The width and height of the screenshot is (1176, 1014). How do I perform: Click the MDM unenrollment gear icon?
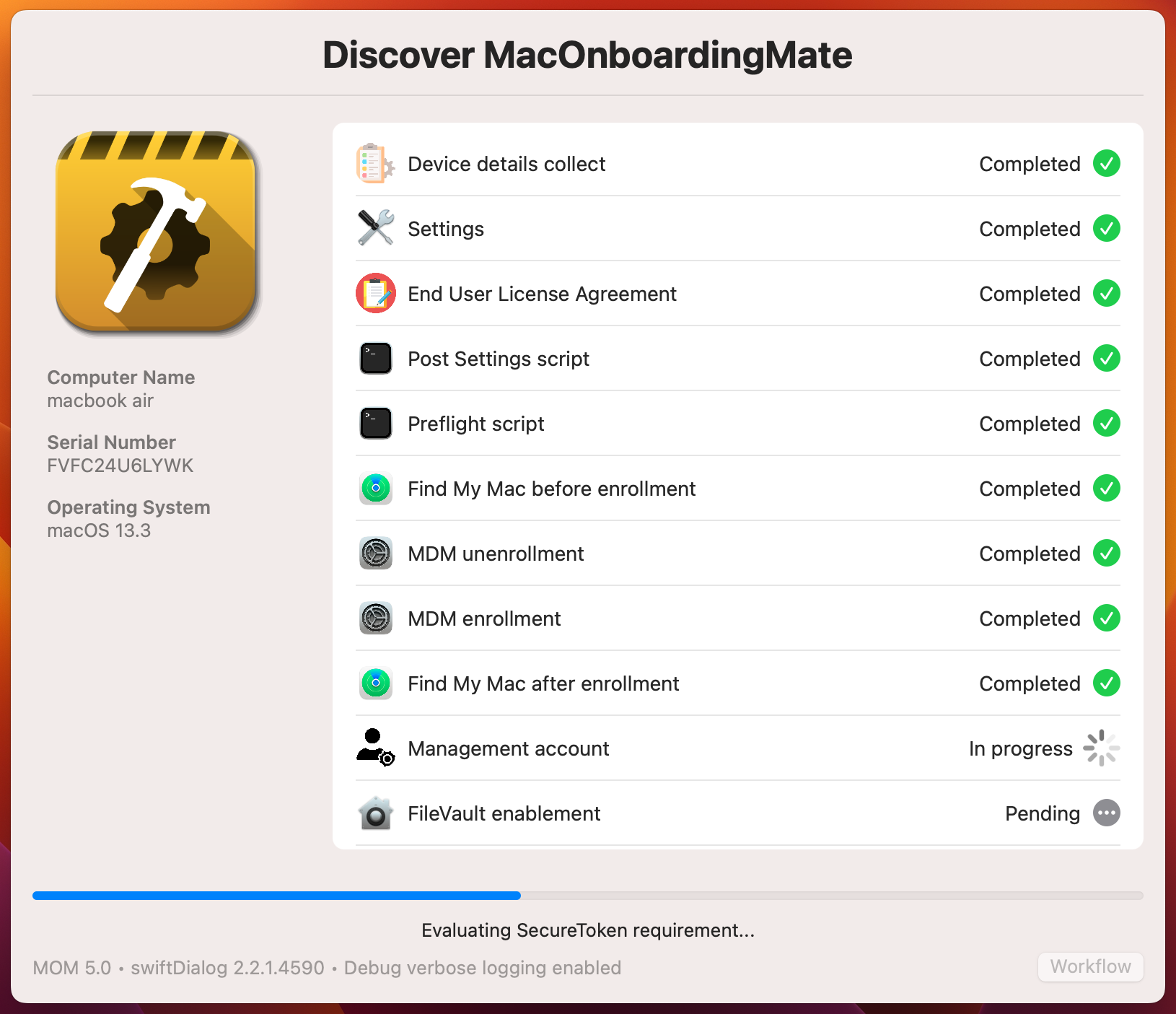(375, 554)
